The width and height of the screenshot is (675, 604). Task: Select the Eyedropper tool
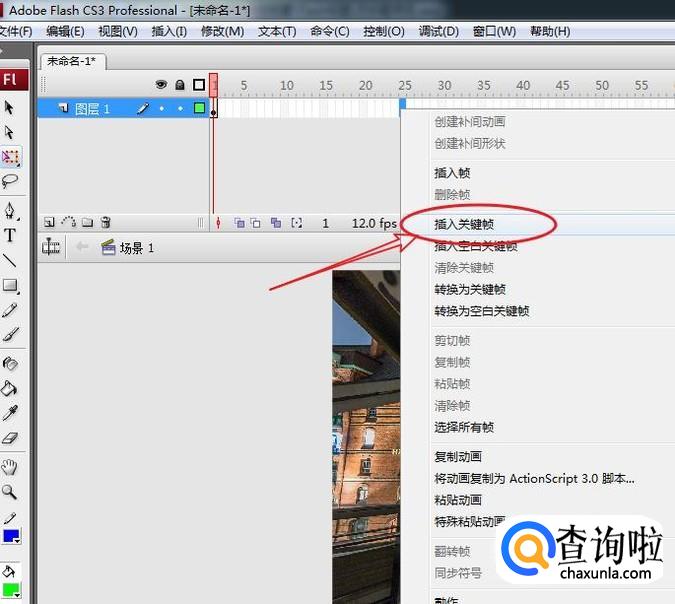[x=10, y=413]
